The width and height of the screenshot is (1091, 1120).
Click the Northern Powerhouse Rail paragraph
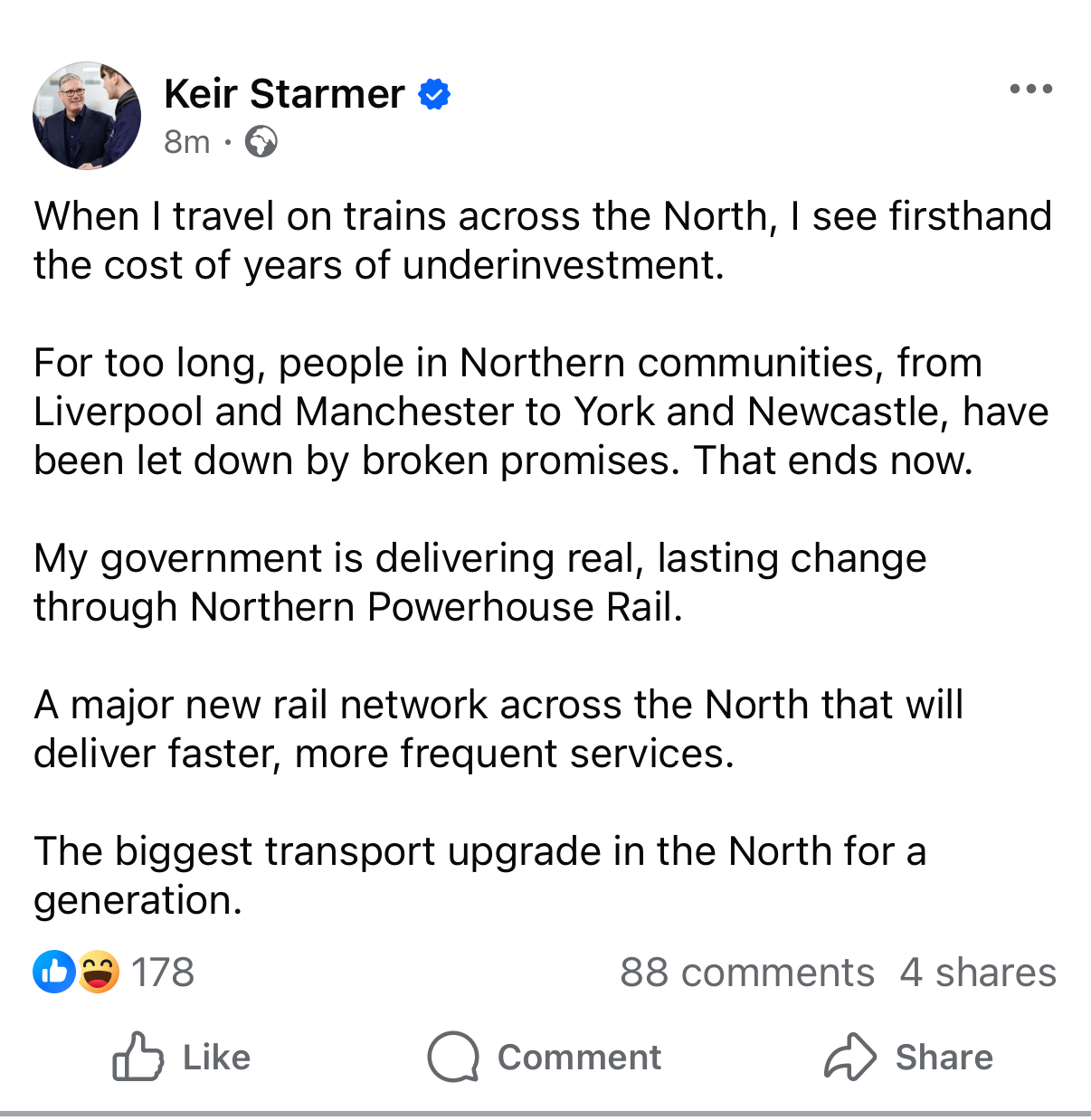[x=479, y=583]
